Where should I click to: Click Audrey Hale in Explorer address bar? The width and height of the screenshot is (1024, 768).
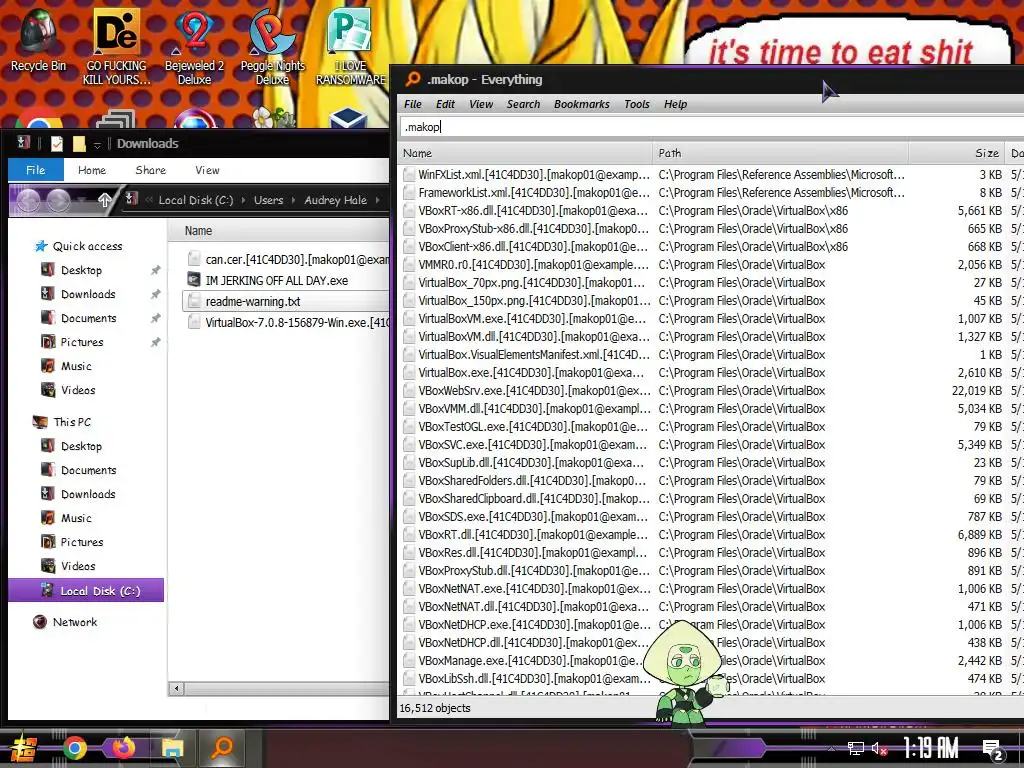point(335,200)
